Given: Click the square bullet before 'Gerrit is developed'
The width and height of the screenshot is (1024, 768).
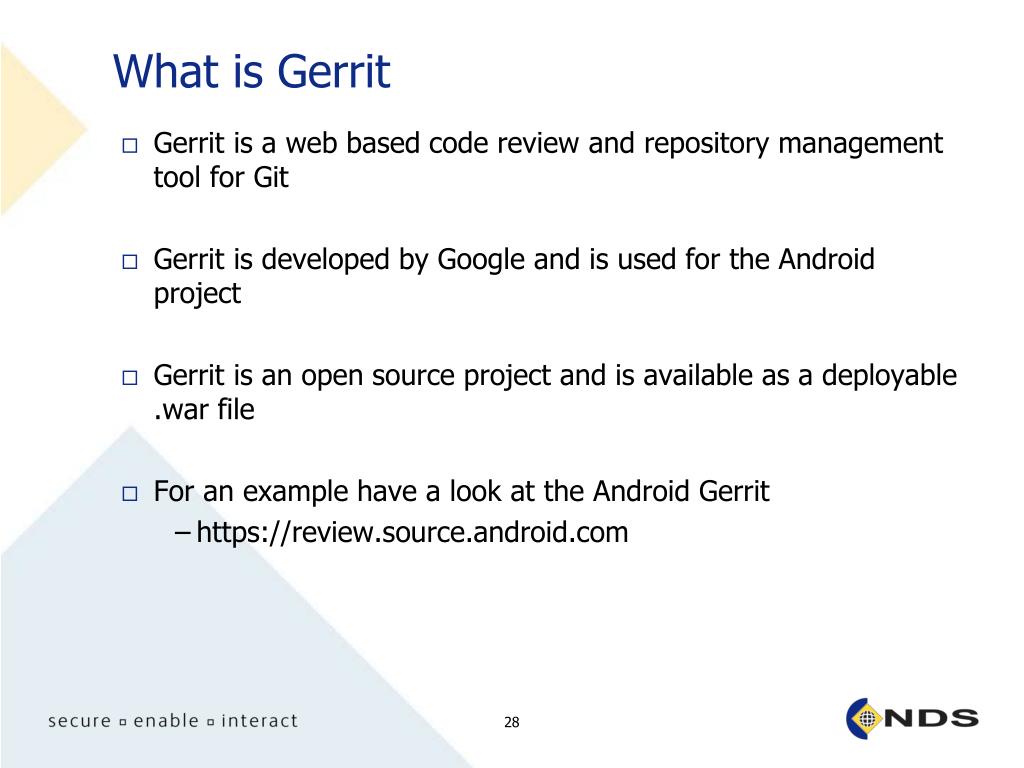Looking at the screenshot, I should click(x=130, y=261).
